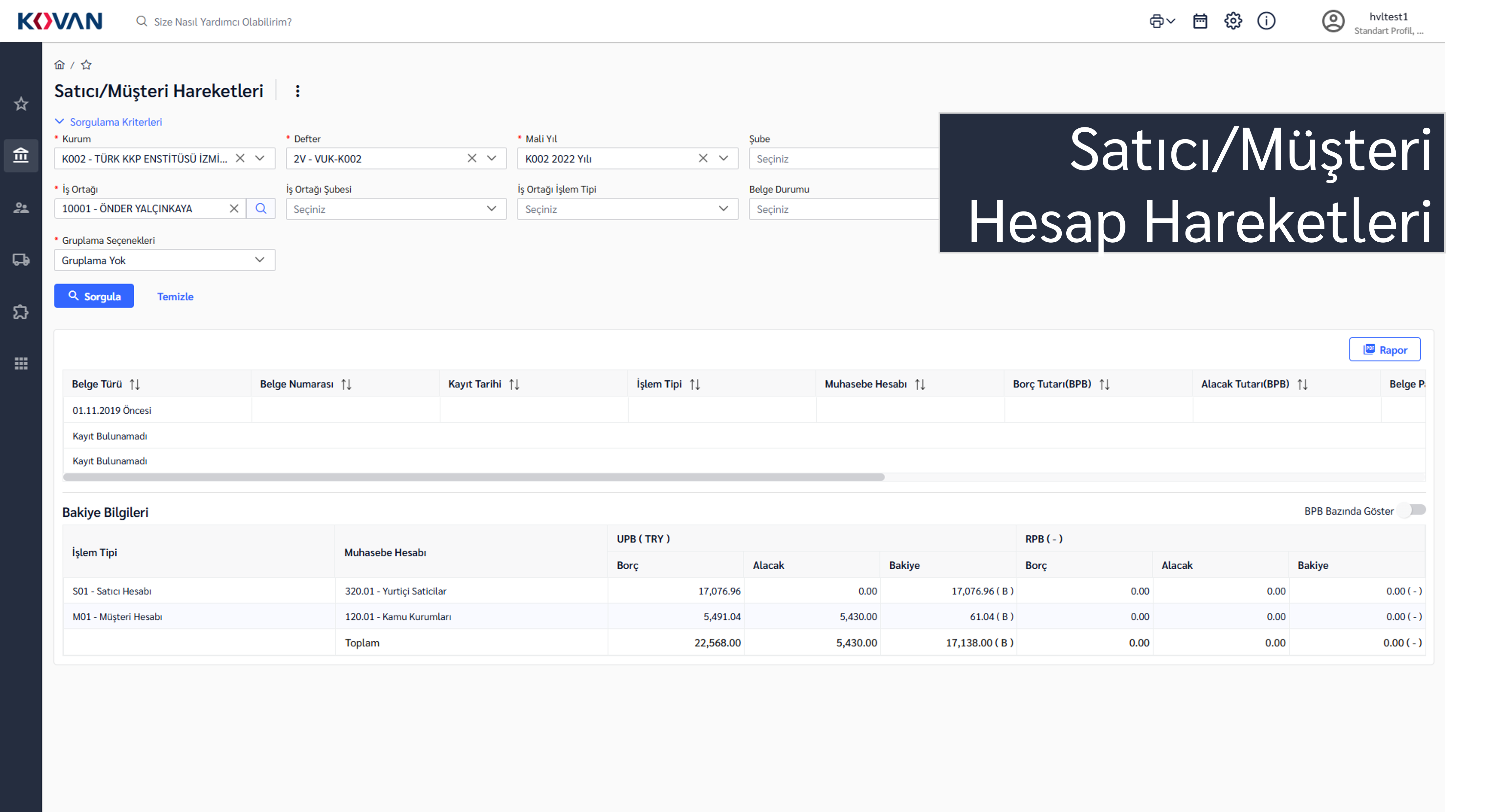Open the apps grid sidebar icon
The height and width of the screenshot is (812, 1485).
(21, 363)
